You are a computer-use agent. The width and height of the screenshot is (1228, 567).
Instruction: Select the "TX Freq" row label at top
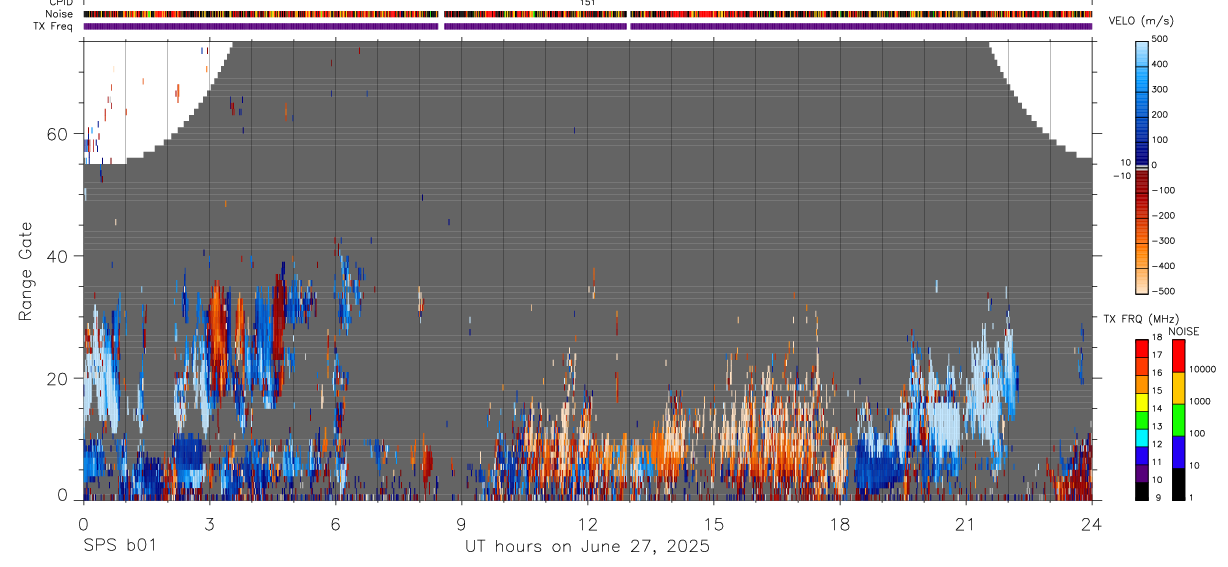(54, 26)
